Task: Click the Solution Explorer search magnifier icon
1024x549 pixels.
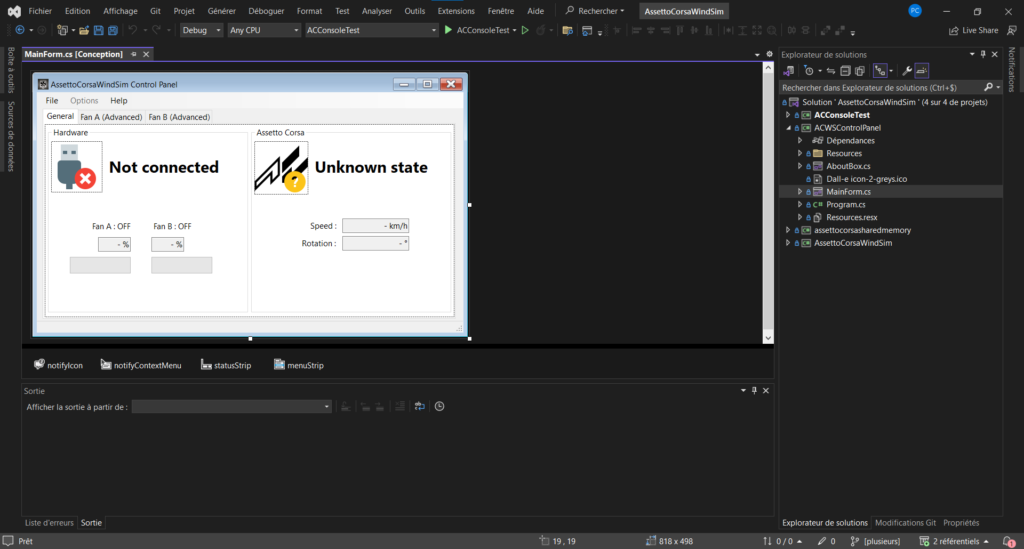Action: tap(989, 87)
